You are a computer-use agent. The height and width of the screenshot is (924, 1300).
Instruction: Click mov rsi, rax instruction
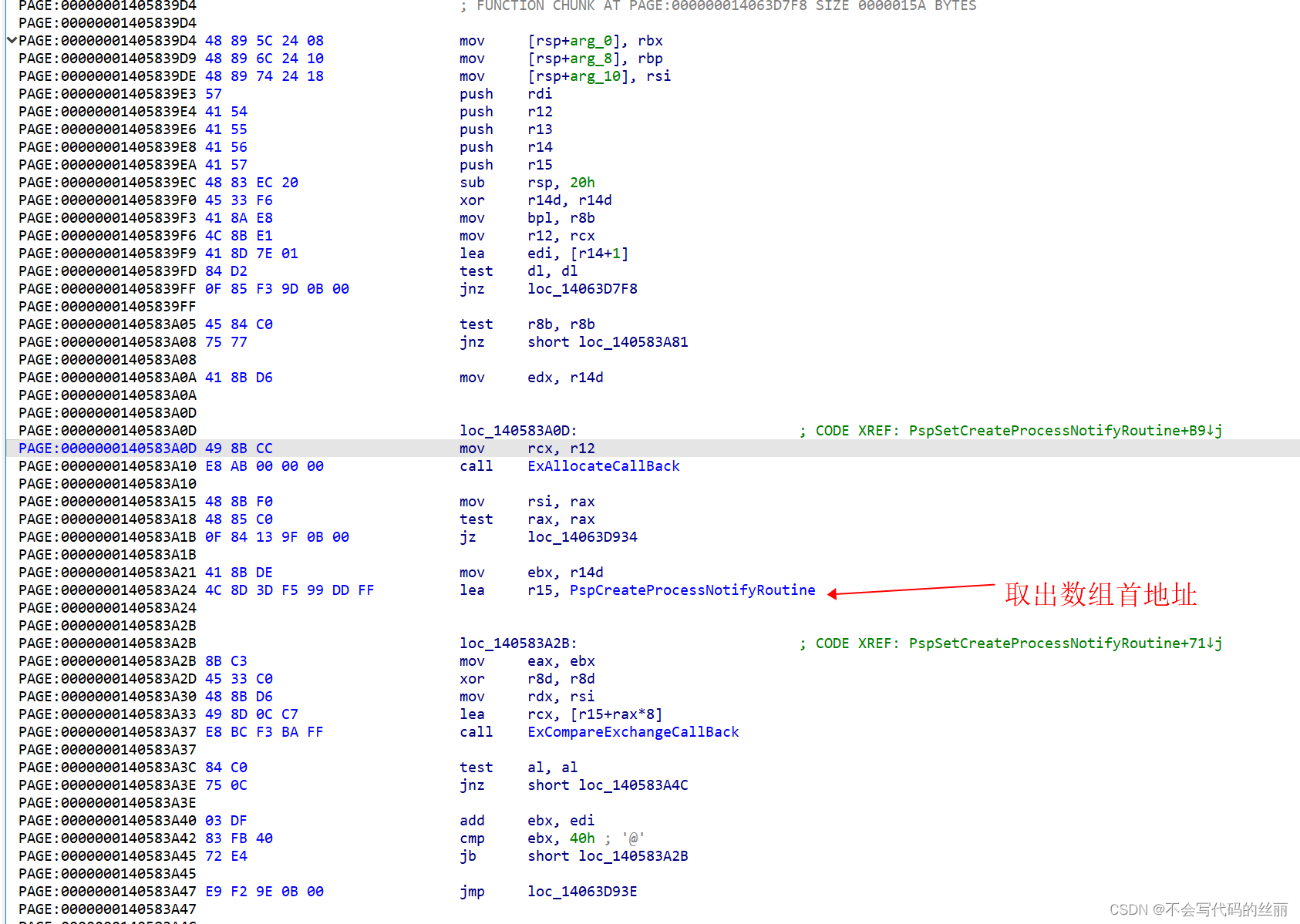coord(527,502)
